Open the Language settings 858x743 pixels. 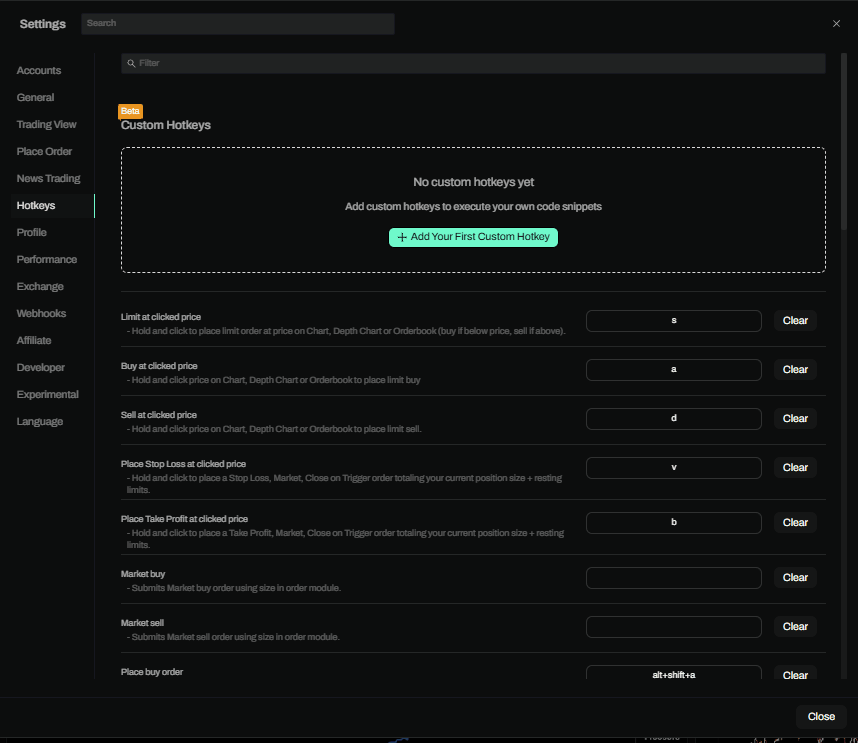click(39, 421)
